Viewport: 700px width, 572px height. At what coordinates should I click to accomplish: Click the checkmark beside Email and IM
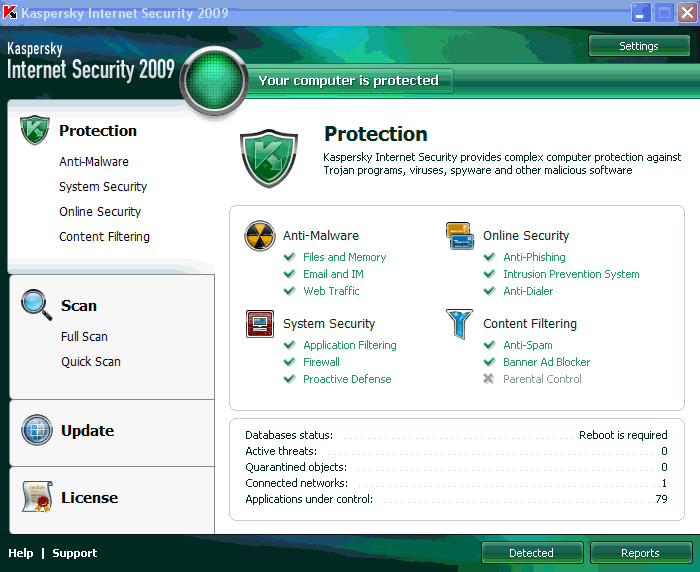290,274
